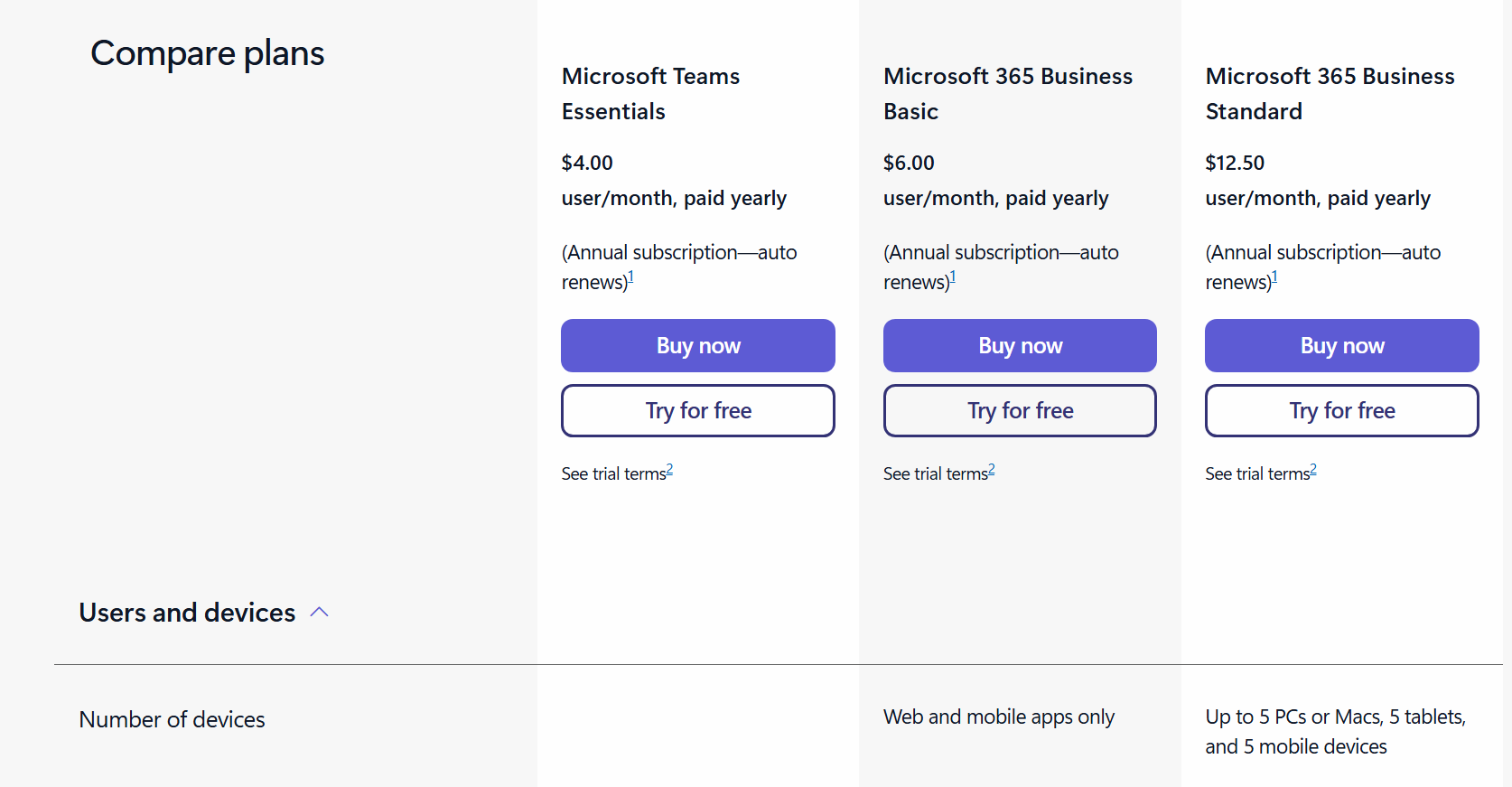1512x787 pixels.
Task: Open trial terms footnote 2 for Teams Essentials
Action: 669,470
